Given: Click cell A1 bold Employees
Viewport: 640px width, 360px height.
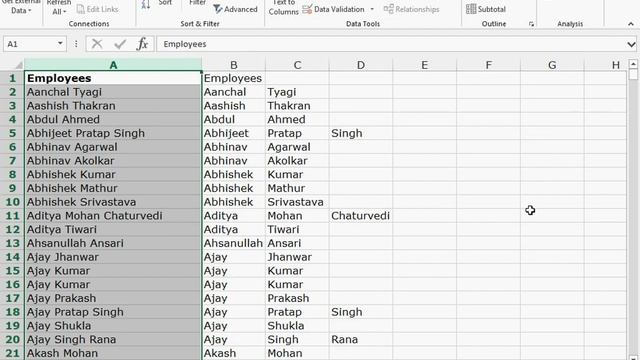Looking at the screenshot, I should (x=113, y=78).
